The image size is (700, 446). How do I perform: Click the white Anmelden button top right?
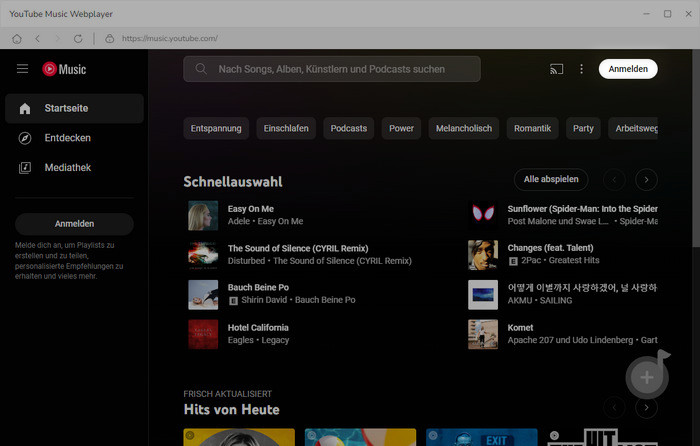[628, 69]
